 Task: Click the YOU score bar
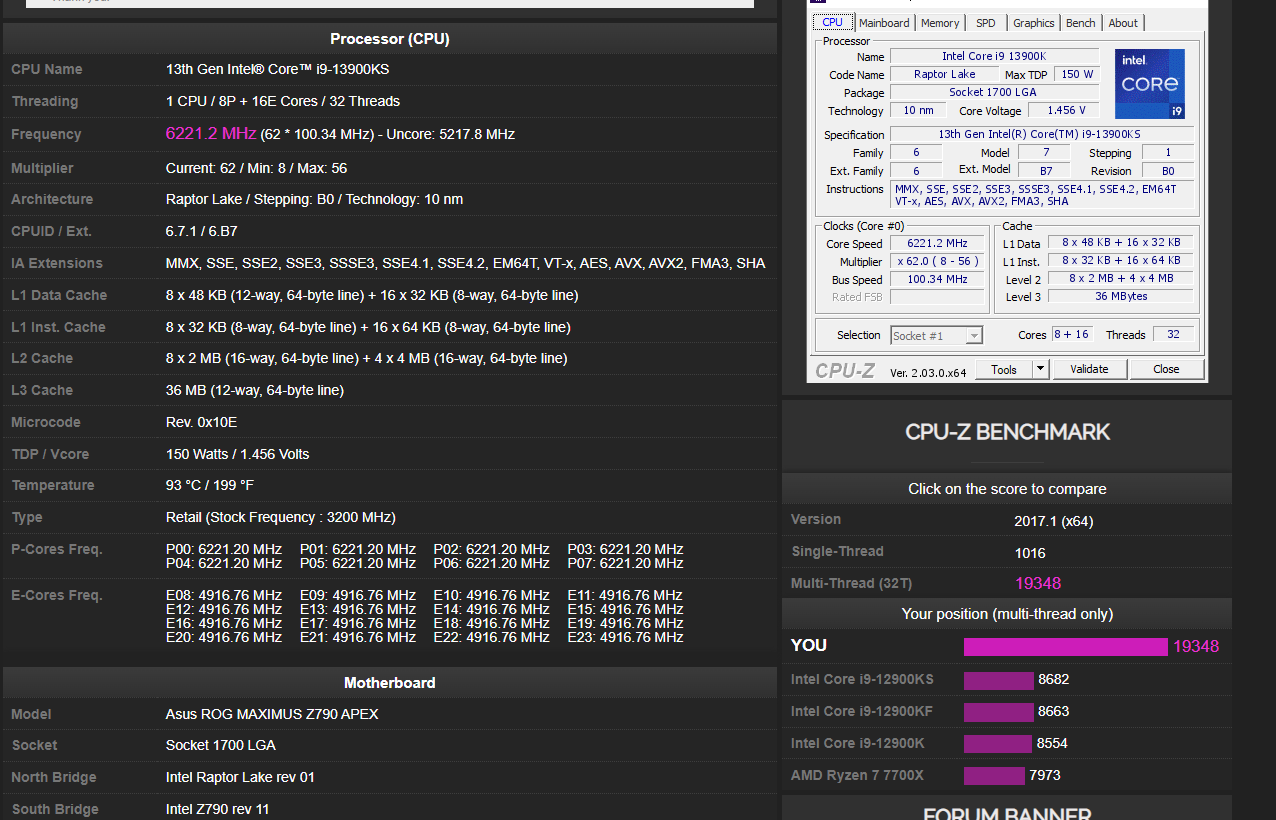pos(1065,647)
